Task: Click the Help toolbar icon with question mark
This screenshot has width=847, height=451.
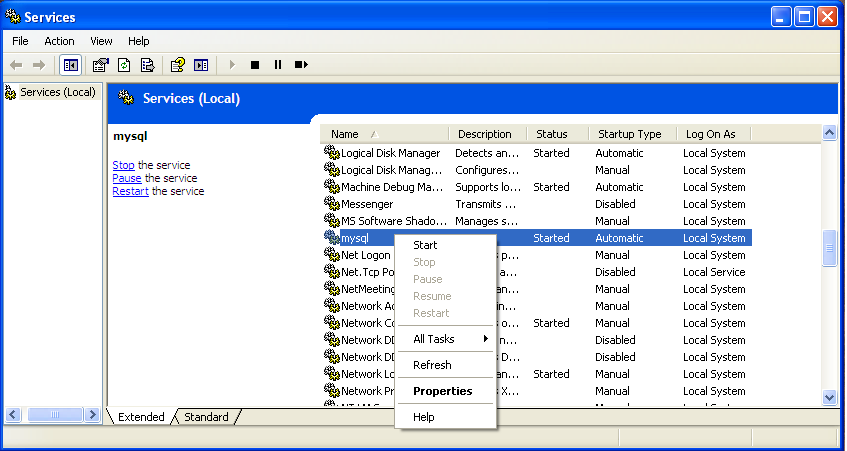Action: 177,65
